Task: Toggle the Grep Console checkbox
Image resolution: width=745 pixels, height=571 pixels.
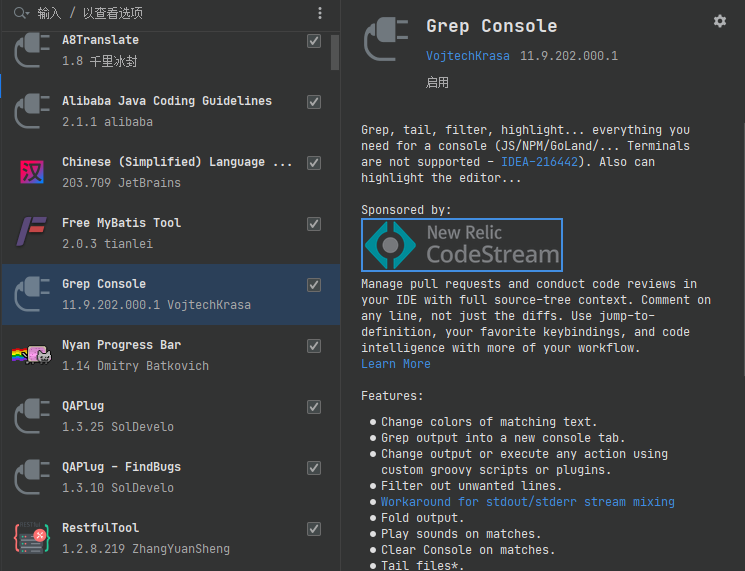Action: (x=314, y=285)
